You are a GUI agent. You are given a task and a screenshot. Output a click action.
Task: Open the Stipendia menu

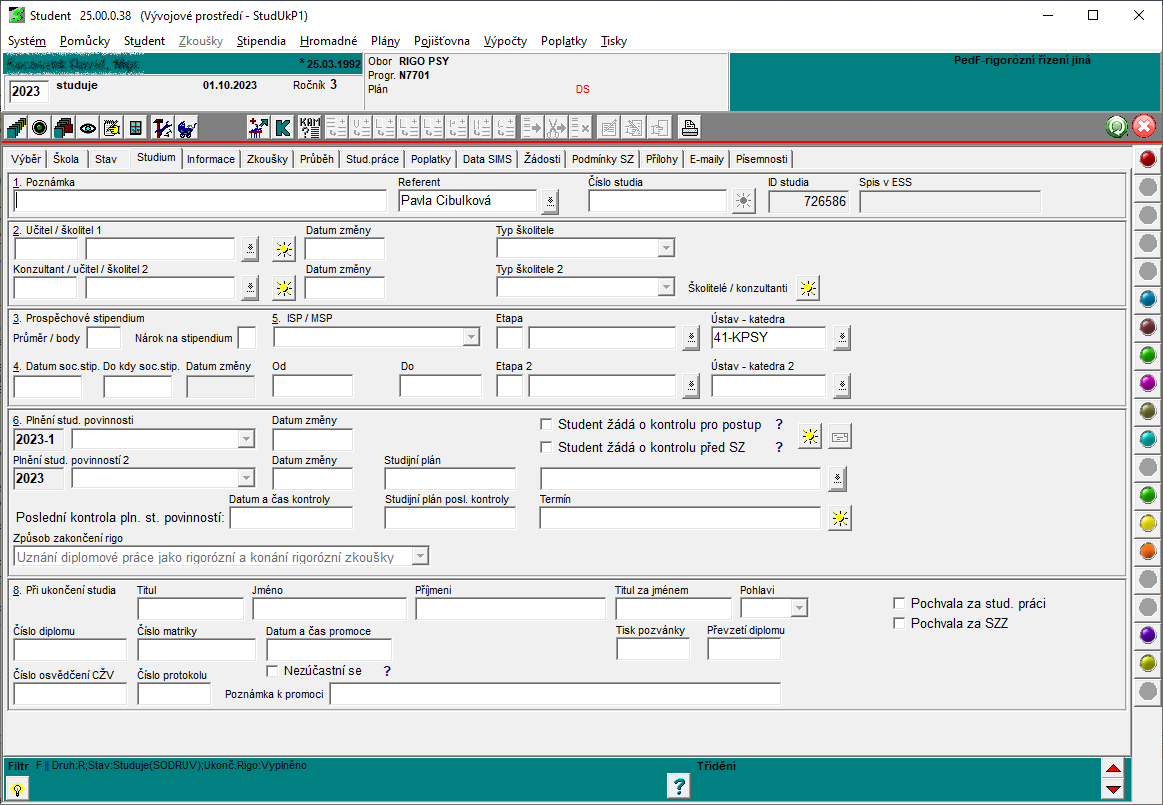[x=261, y=41]
